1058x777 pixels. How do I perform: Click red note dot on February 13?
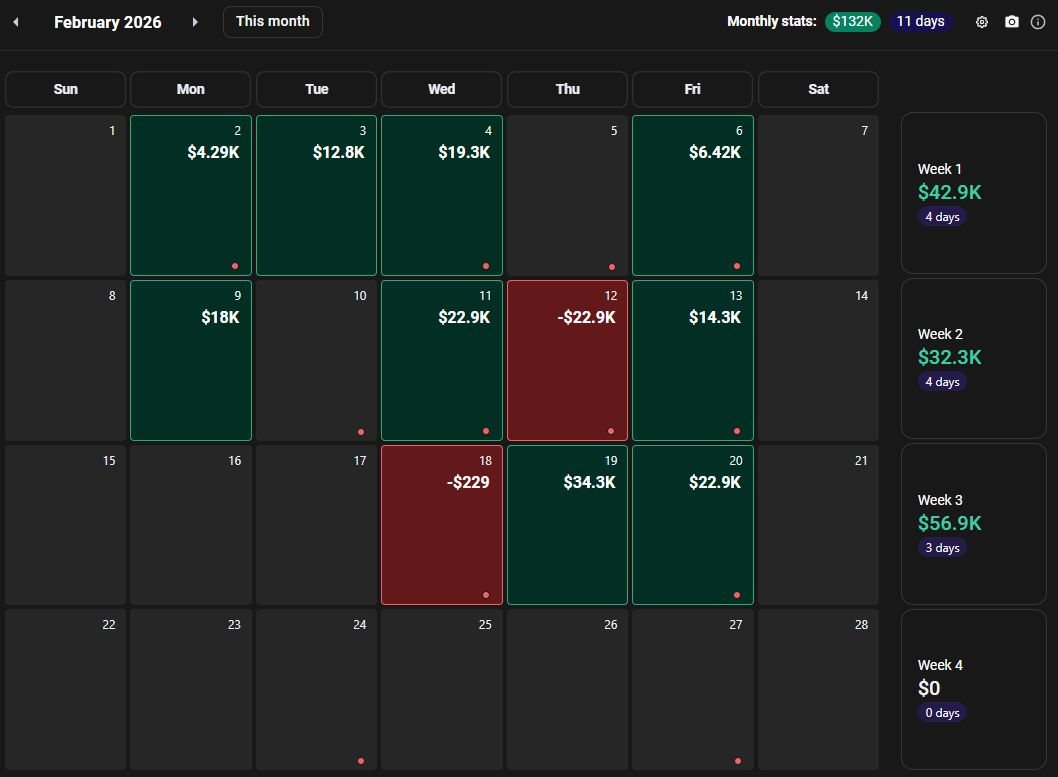(x=737, y=431)
